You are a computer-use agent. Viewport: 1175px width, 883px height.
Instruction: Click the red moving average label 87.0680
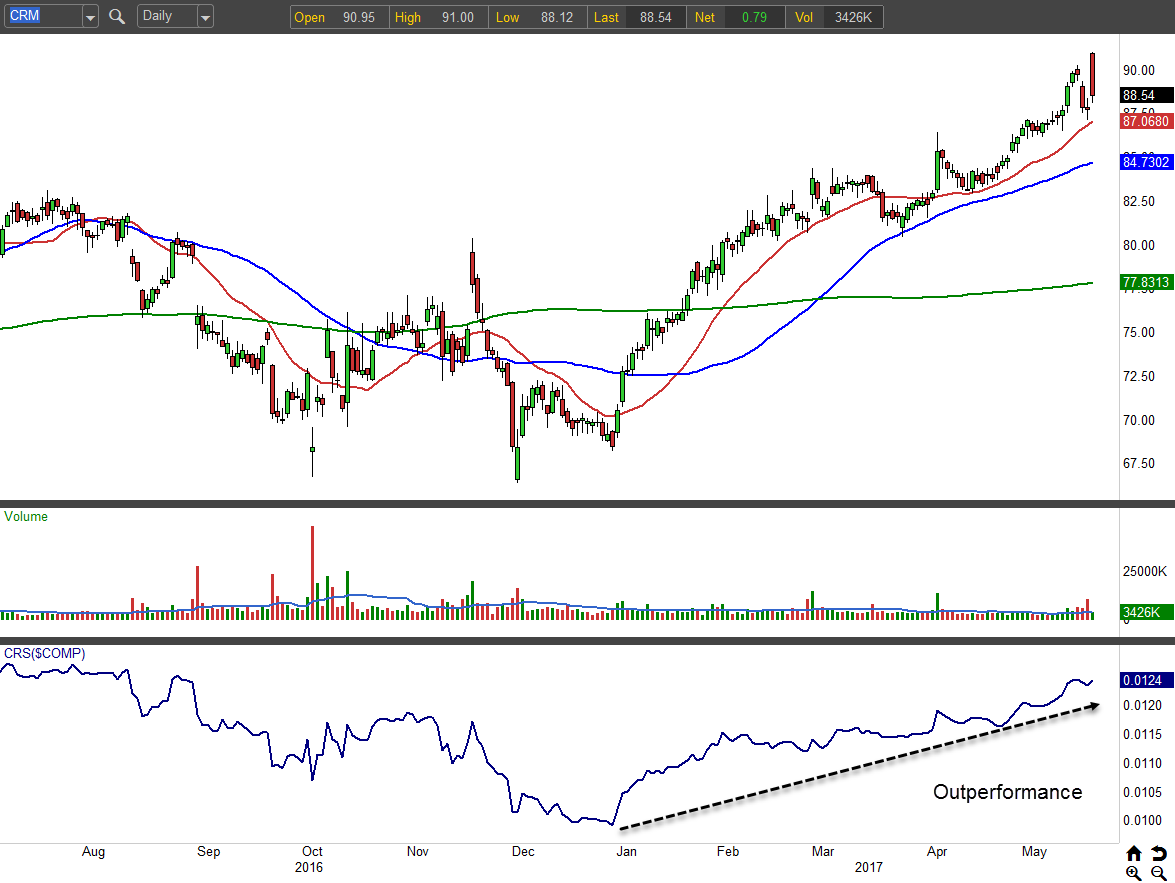[1146, 121]
